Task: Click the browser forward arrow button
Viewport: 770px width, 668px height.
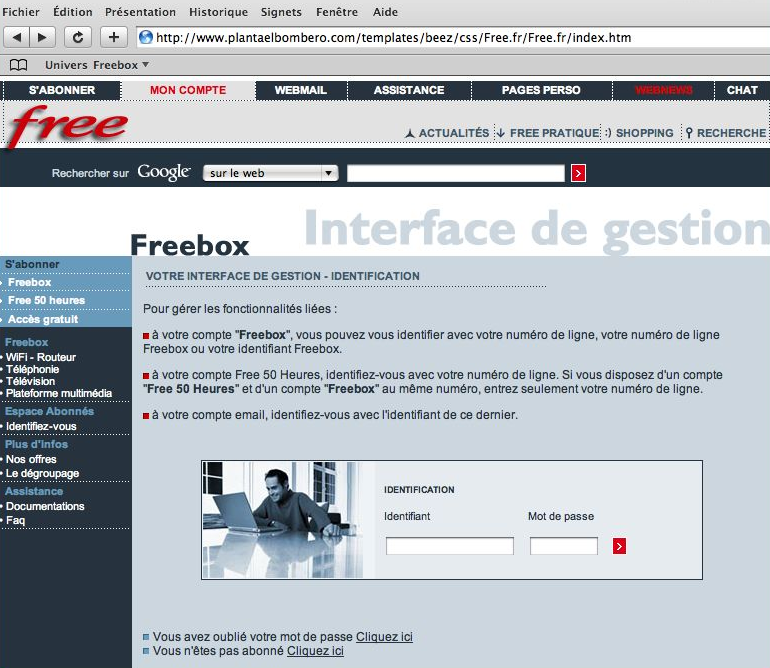Action: tap(43, 37)
